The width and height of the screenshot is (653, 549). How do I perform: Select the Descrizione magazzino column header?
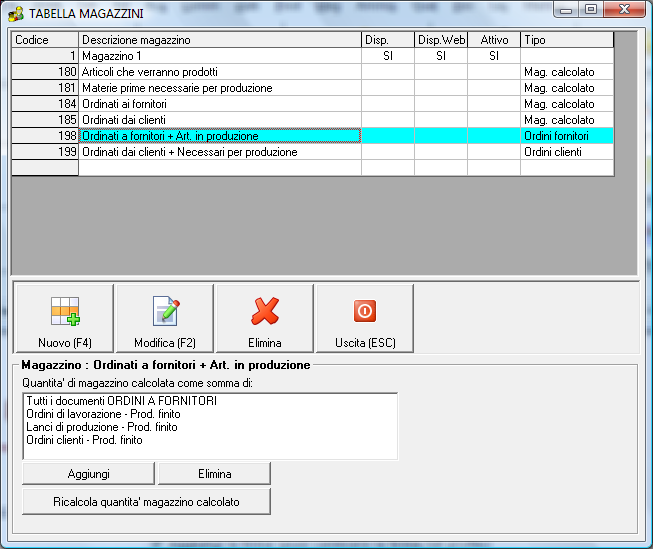click(220, 40)
